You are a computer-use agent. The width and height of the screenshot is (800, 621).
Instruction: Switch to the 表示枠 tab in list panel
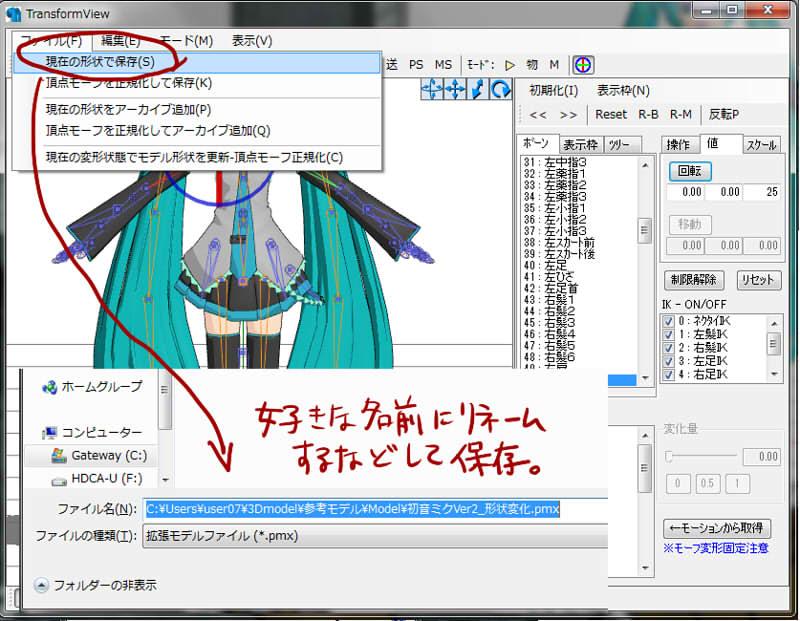[581, 145]
